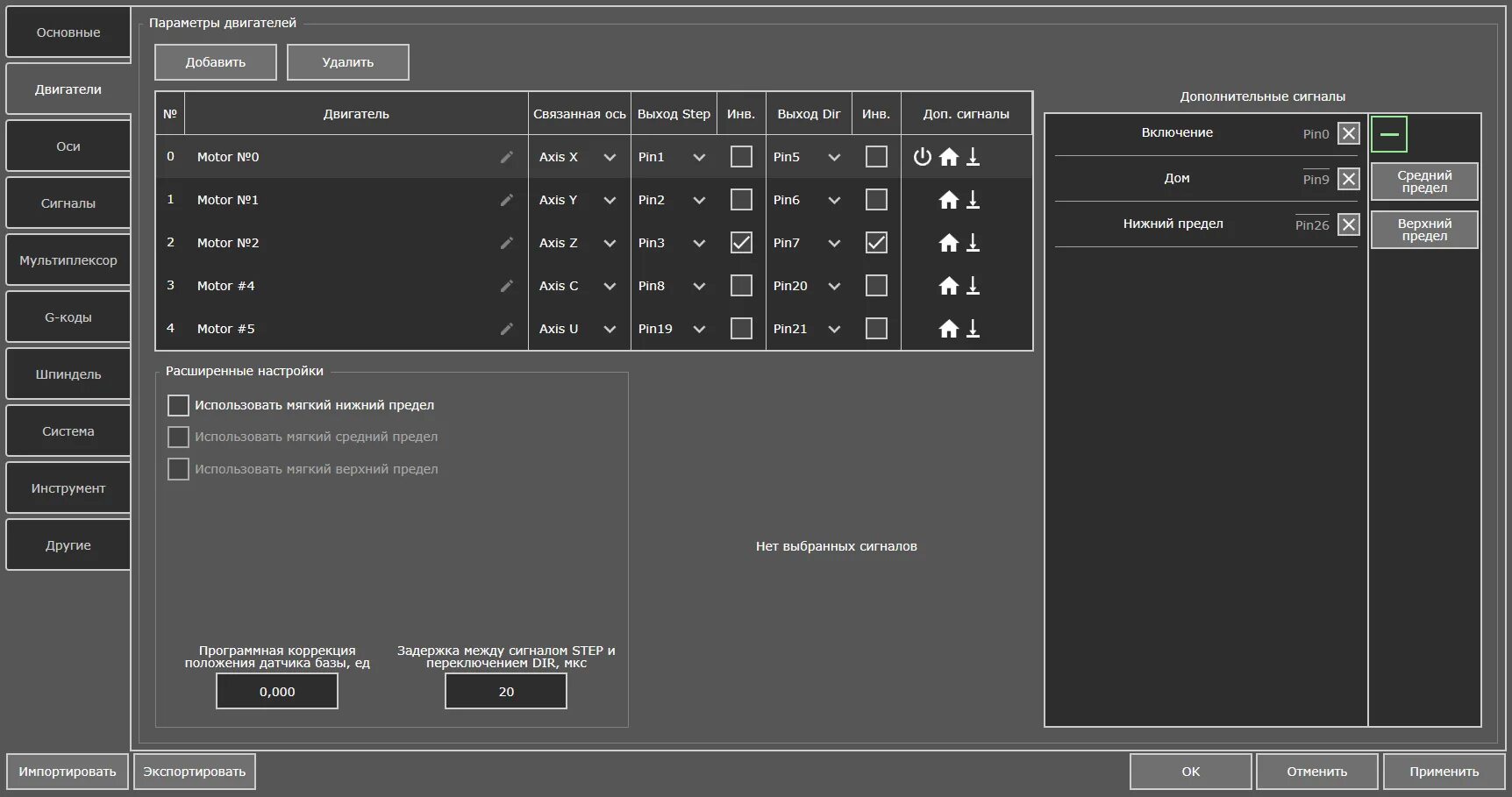
Task: Remove the Нижний предел signal with X icon
Action: coord(1349,225)
